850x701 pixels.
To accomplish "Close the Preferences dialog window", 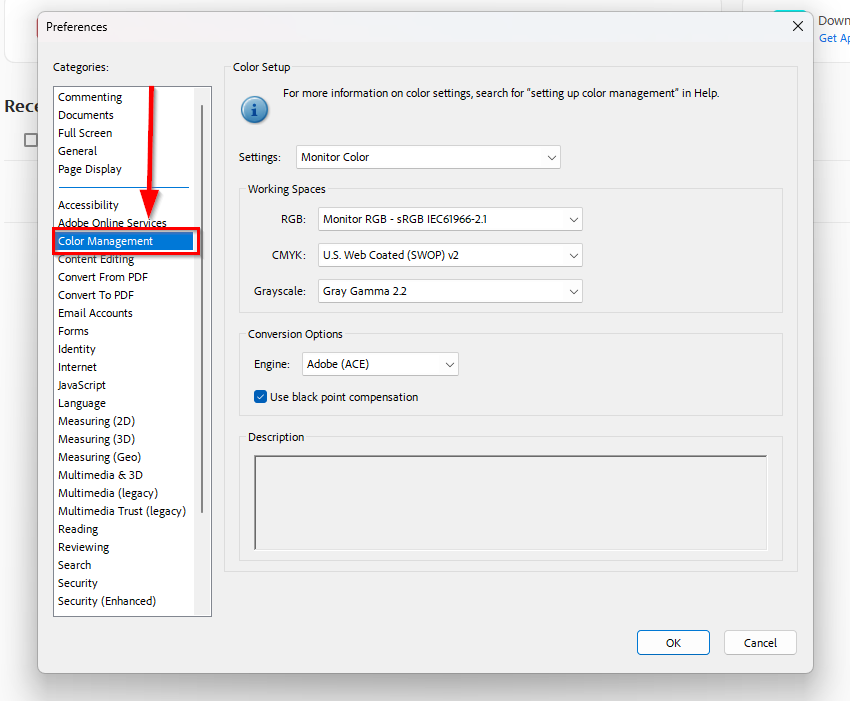I will (797, 27).
